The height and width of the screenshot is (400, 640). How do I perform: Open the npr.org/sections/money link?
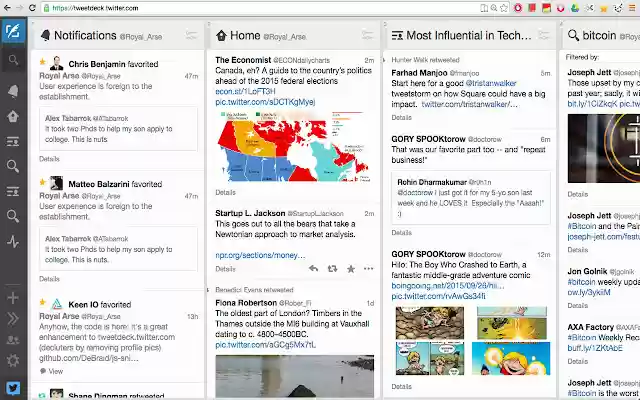click(x=260, y=255)
